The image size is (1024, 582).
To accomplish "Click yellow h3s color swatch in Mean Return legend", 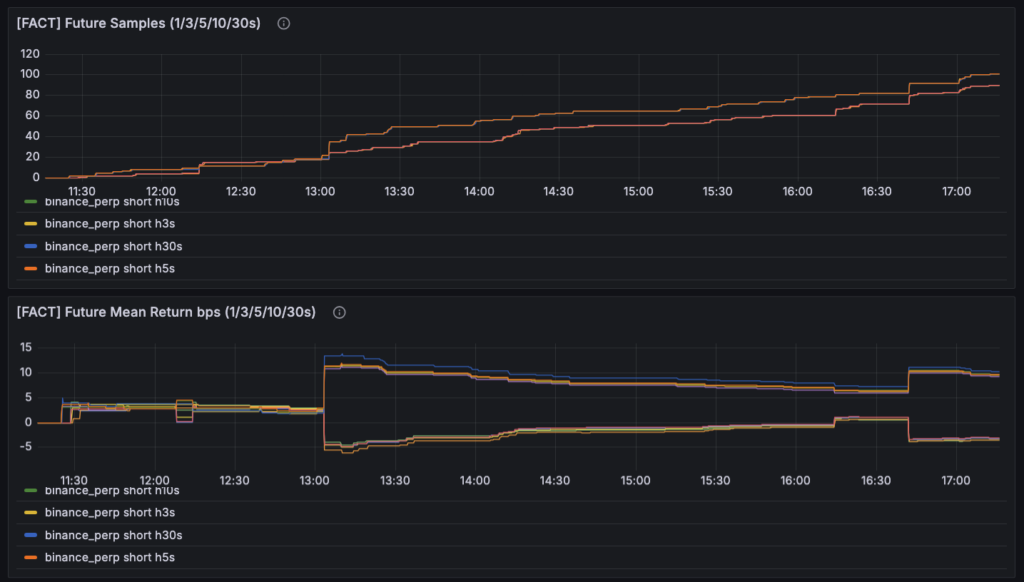I will pos(30,512).
